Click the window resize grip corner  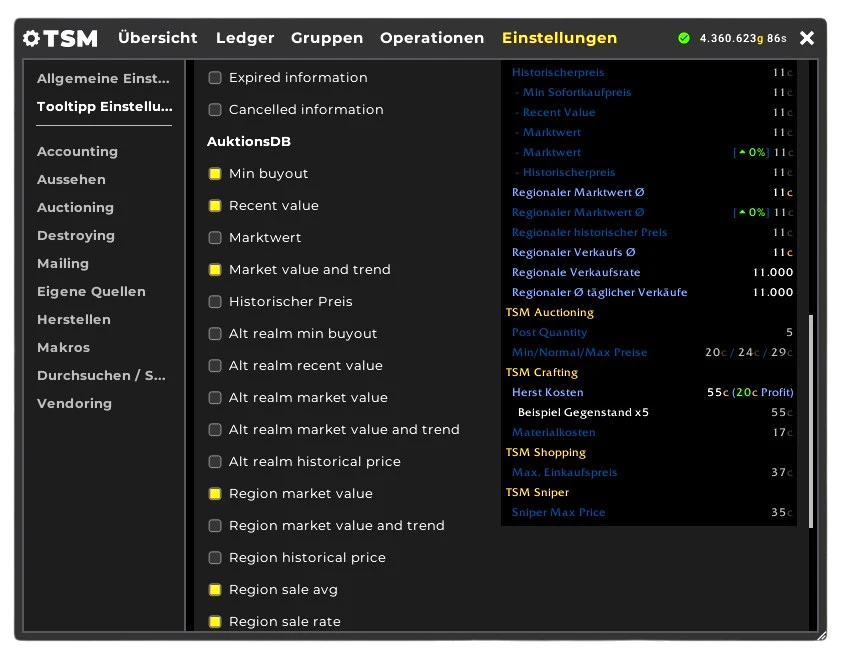point(821,635)
